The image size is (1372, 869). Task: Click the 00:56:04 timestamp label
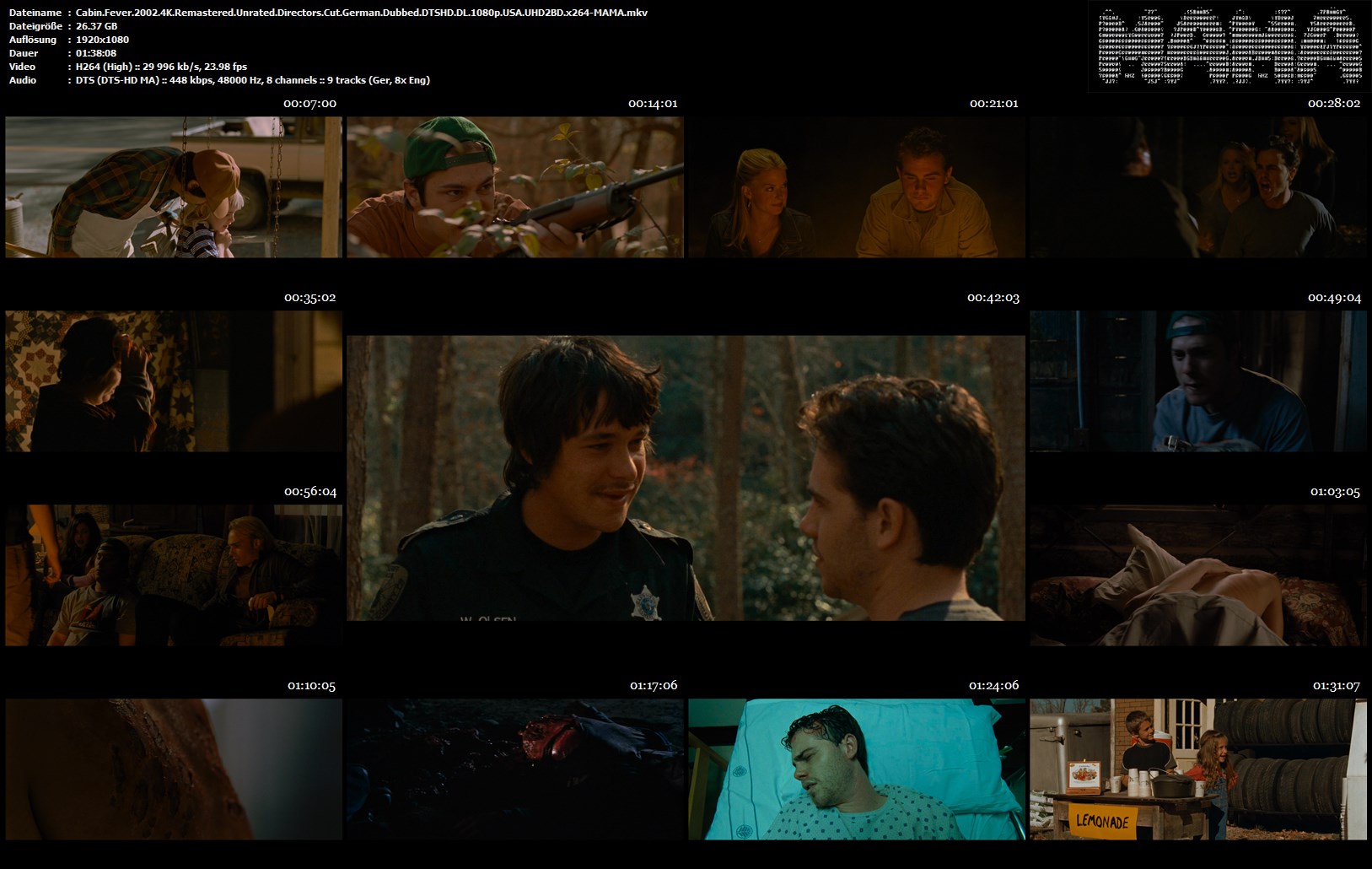click(x=310, y=492)
